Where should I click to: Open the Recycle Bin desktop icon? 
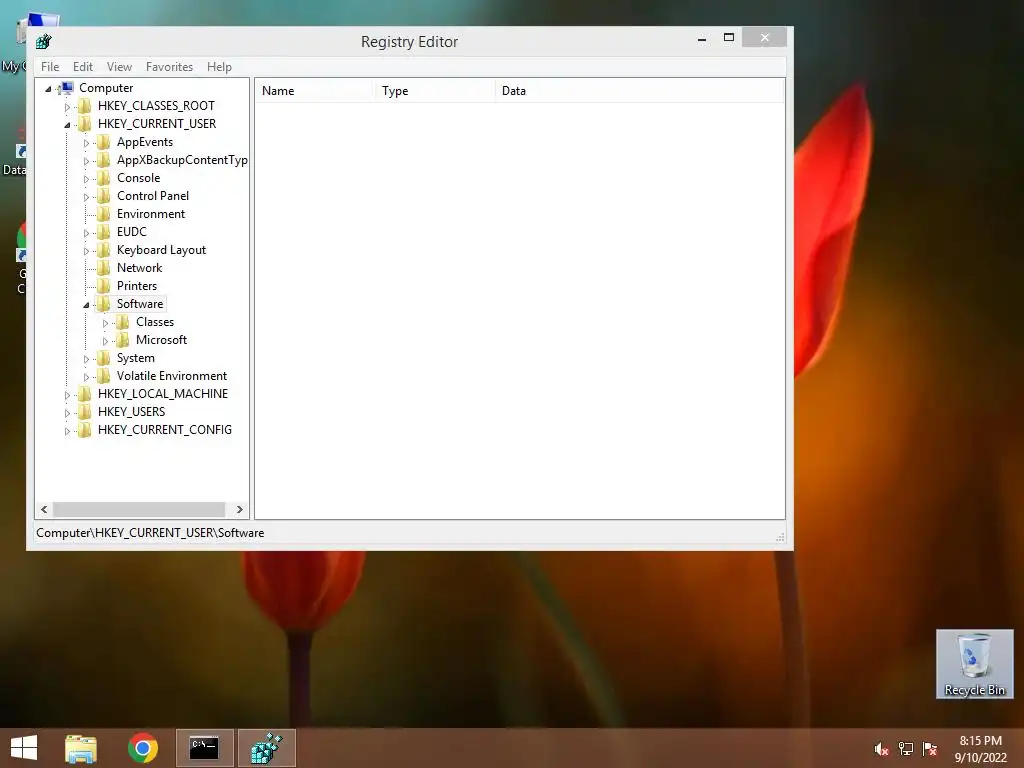pos(974,664)
